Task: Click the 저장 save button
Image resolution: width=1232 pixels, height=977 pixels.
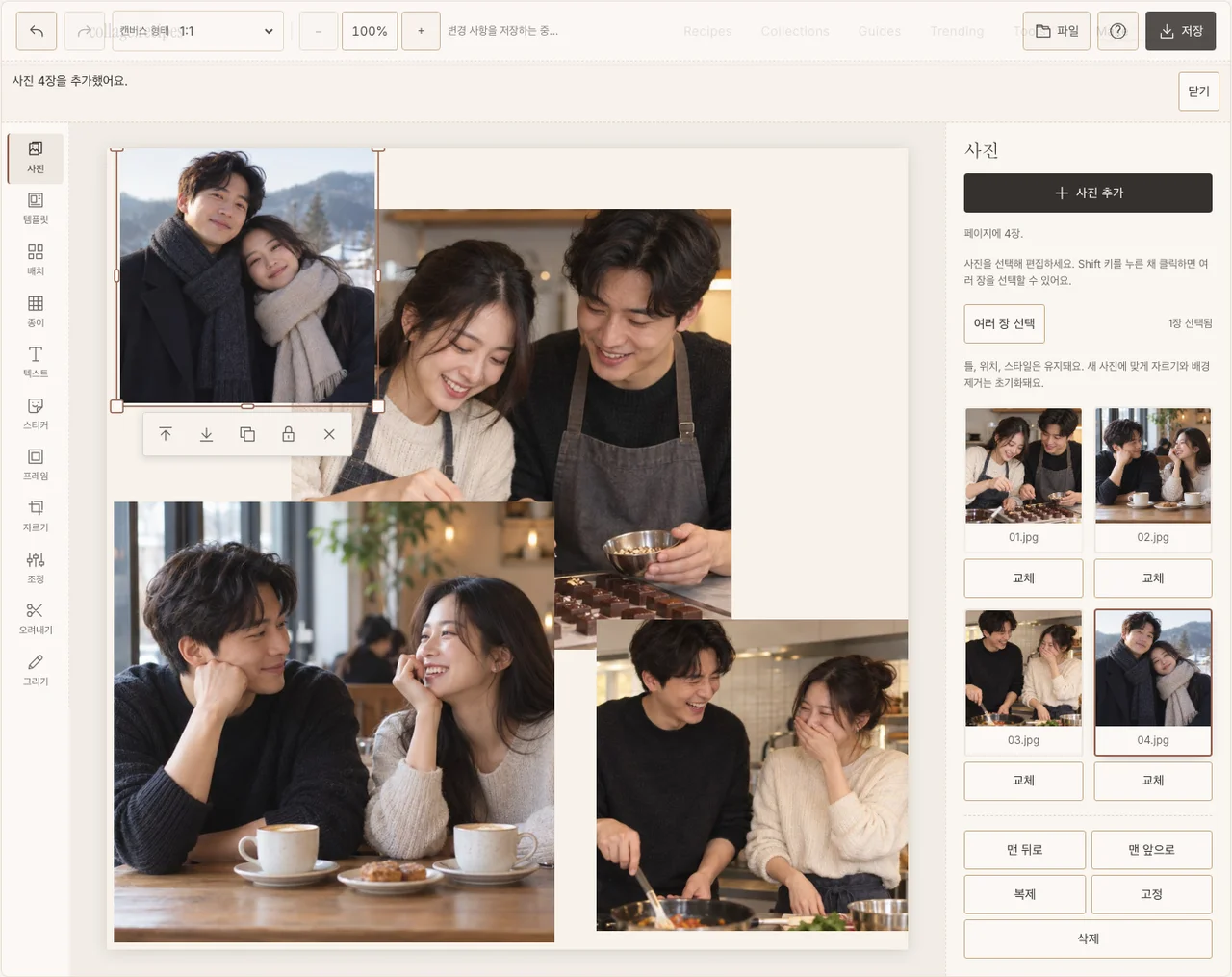Action: (x=1181, y=31)
